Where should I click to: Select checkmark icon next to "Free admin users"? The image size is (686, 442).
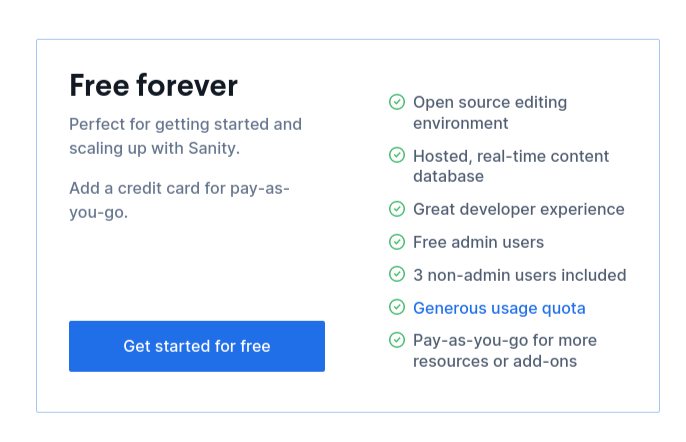[x=397, y=242]
